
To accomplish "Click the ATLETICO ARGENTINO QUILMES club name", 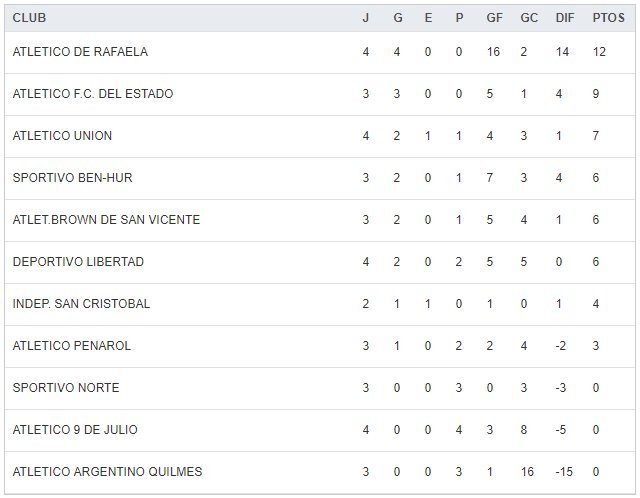I will point(107,472).
